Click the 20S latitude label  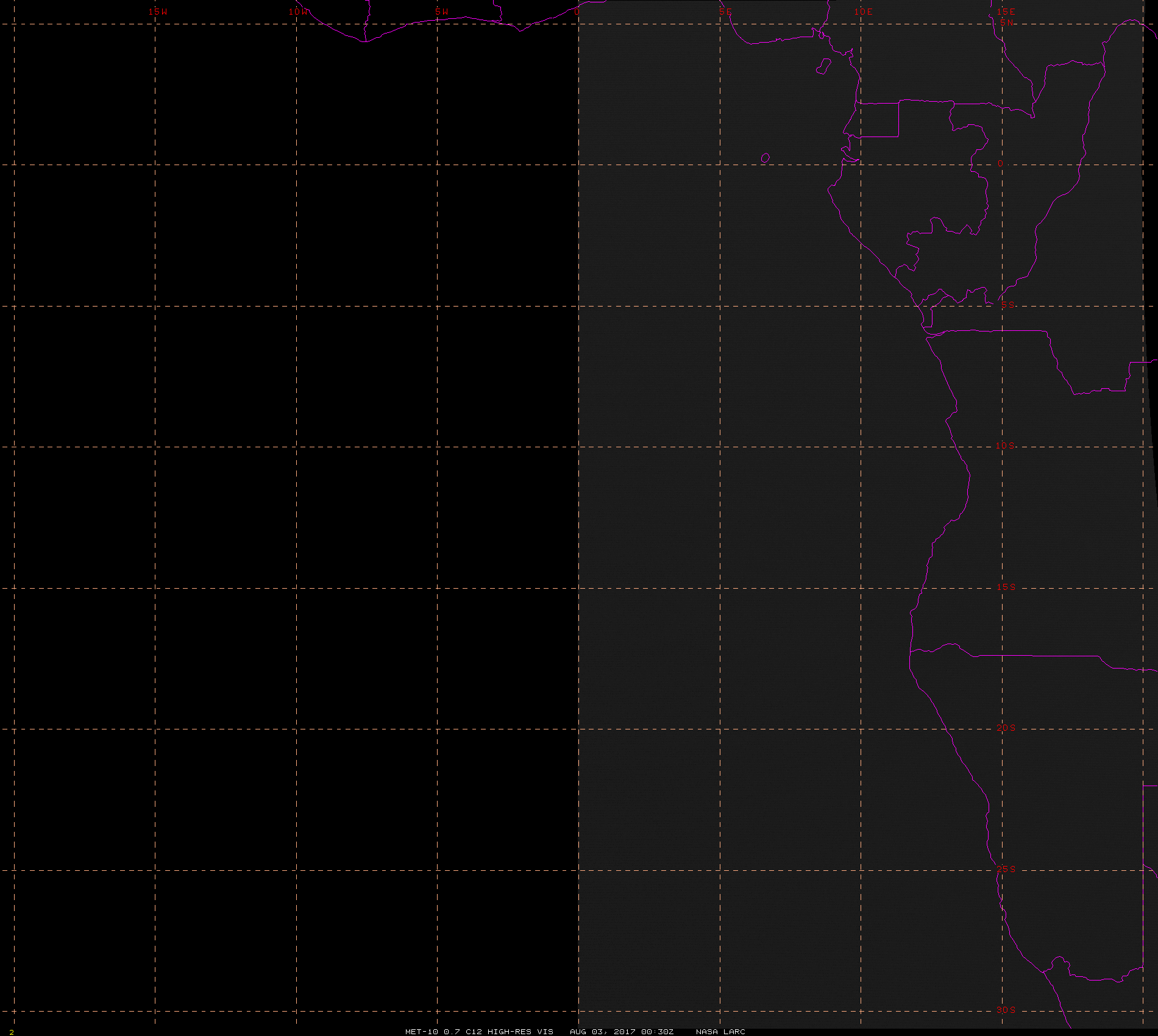[1006, 728]
